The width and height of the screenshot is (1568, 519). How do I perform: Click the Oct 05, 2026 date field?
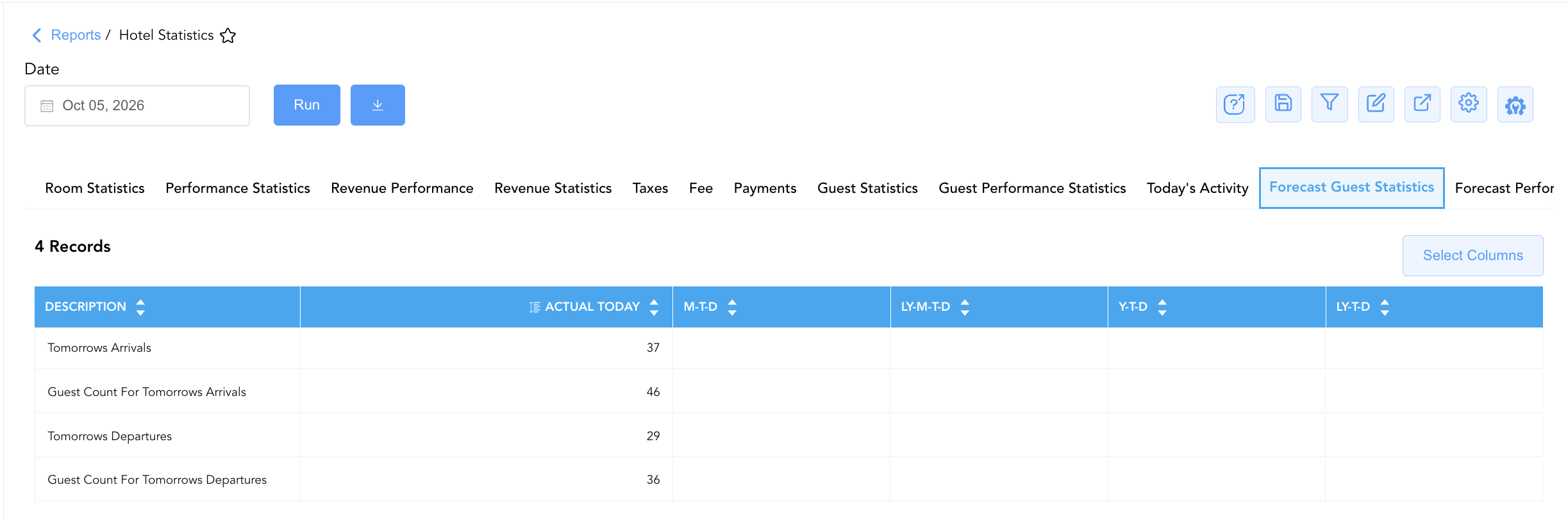click(x=137, y=106)
